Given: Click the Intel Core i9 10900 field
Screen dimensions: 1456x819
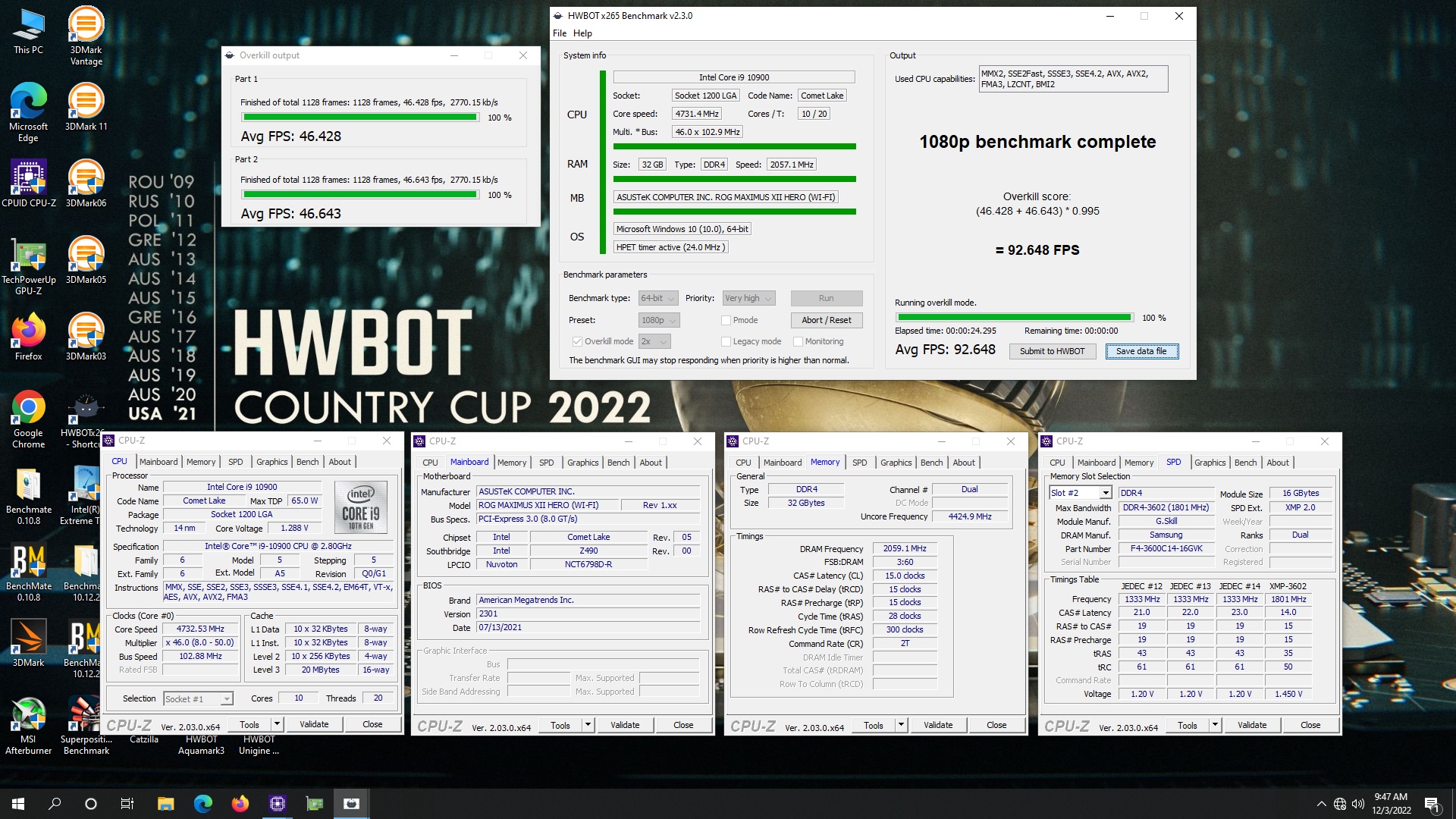Looking at the screenshot, I should tap(734, 77).
